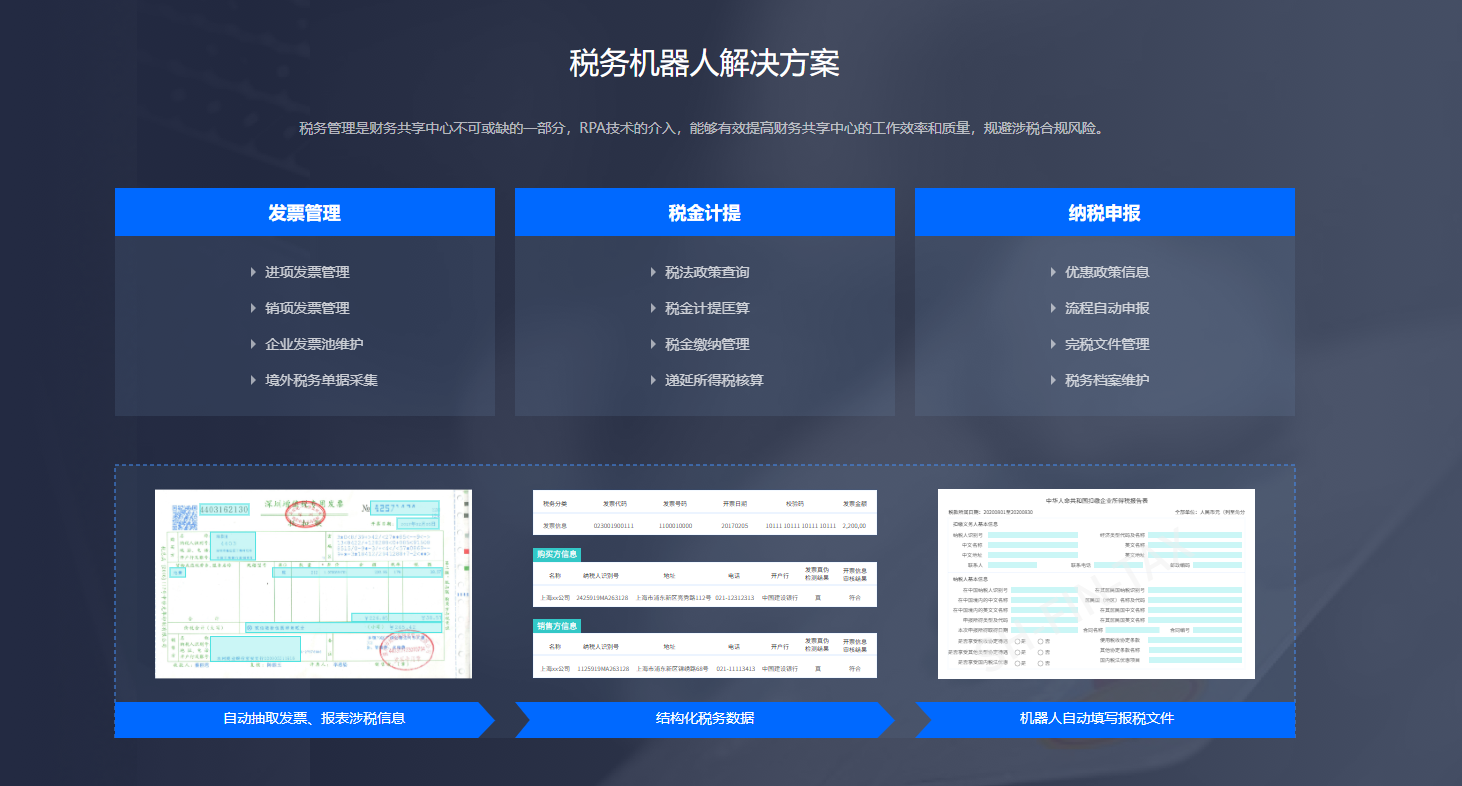Switch to the 发票管理 section header
The height and width of the screenshot is (786, 1462).
tap(305, 211)
